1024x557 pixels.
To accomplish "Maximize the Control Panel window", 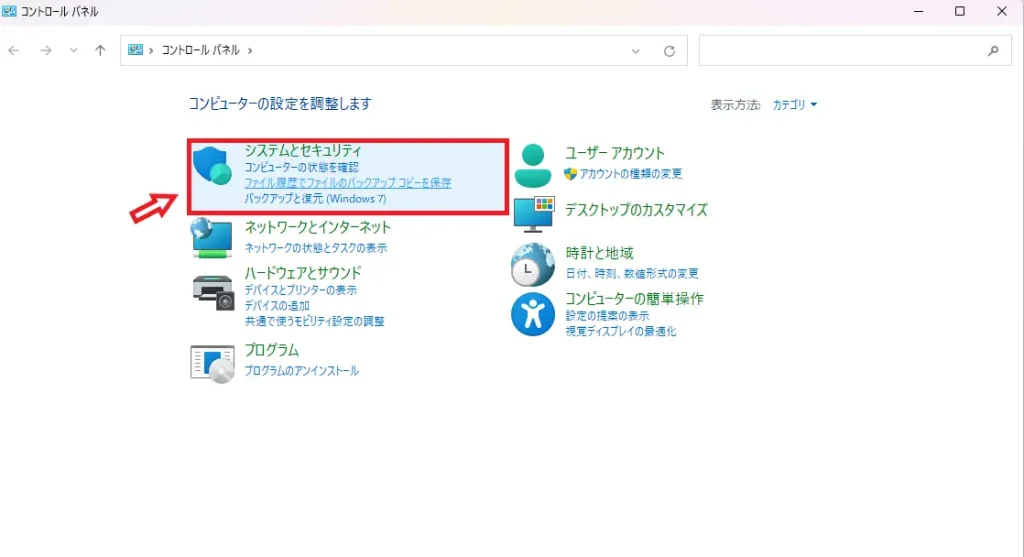I will (959, 12).
